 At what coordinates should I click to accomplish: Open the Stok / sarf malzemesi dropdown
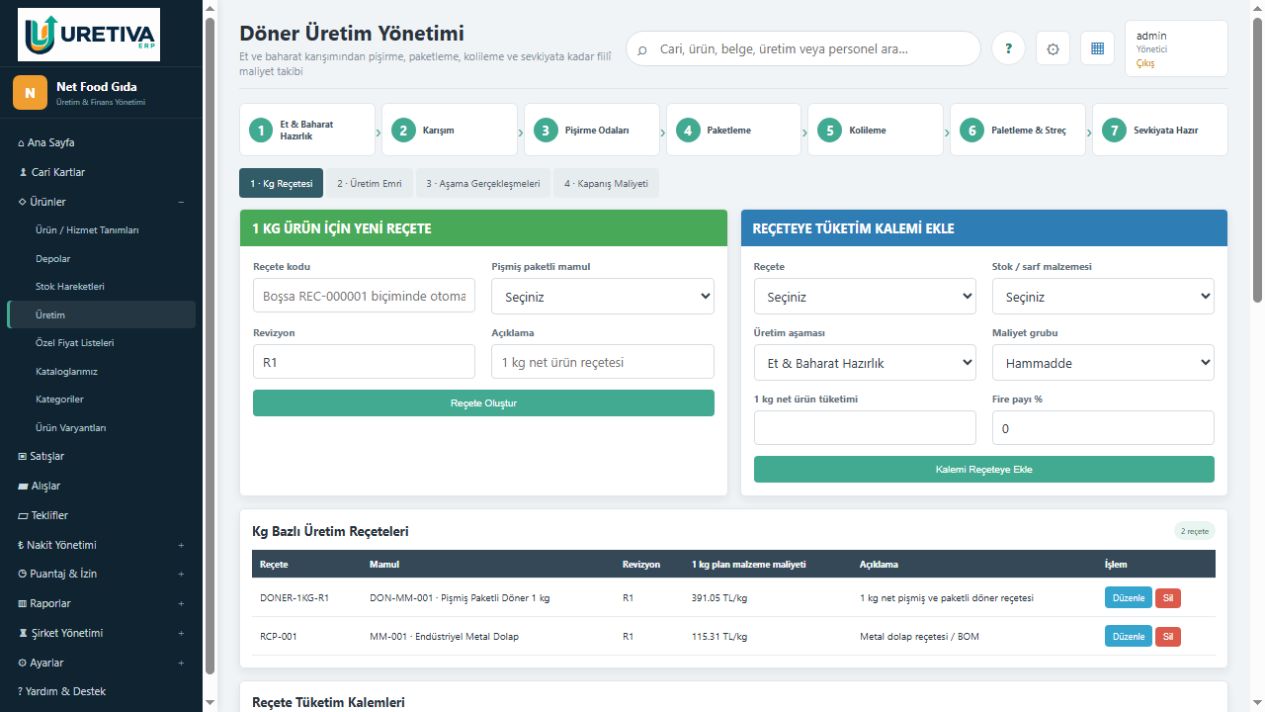coord(1103,296)
